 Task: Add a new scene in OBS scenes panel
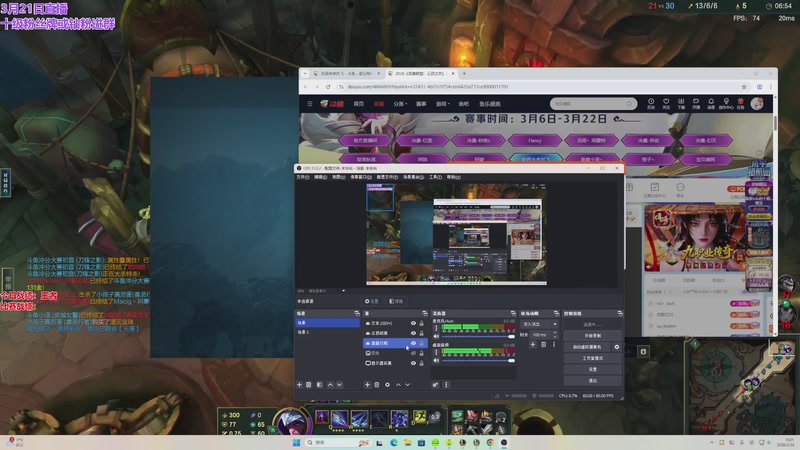point(299,385)
